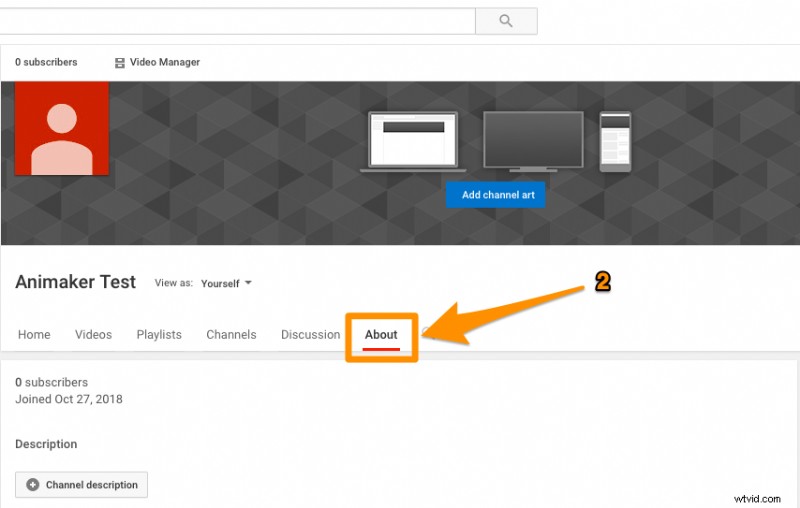The height and width of the screenshot is (508, 800).
Task: Open the Playlists tab
Action: point(159,335)
